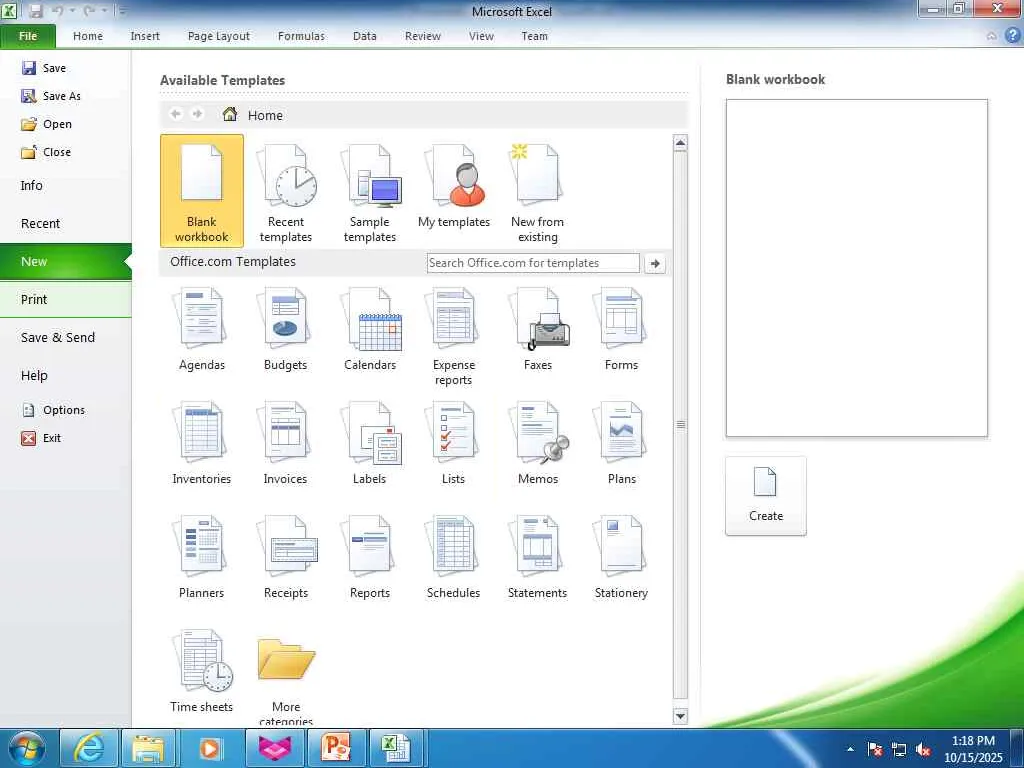
Task: Click Close in the File menu
Action: 46,152
